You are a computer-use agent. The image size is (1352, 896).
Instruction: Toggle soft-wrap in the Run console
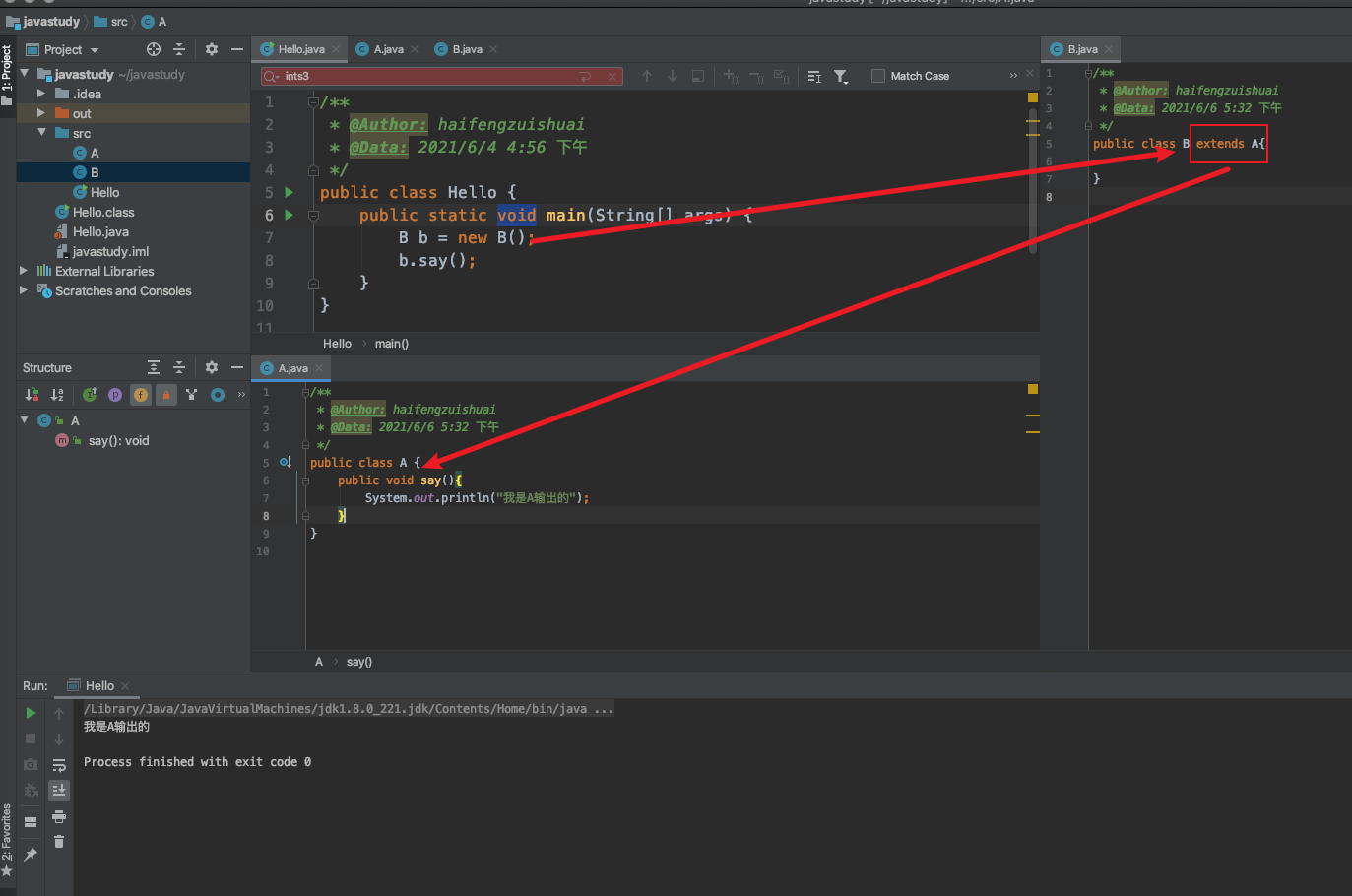coord(59,765)
